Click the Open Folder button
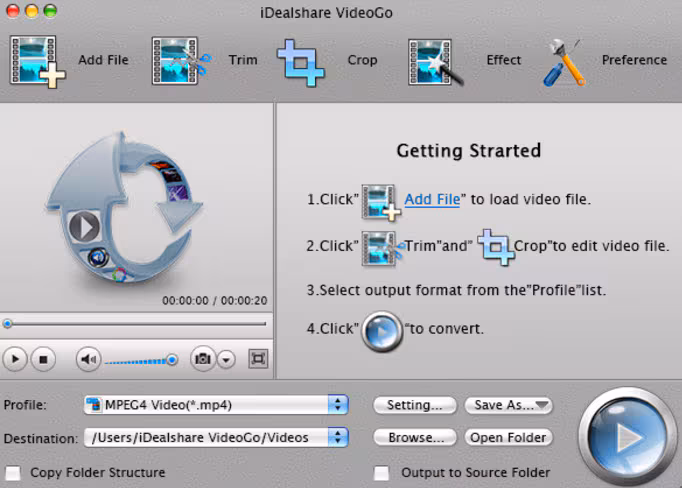 (508, 437)
